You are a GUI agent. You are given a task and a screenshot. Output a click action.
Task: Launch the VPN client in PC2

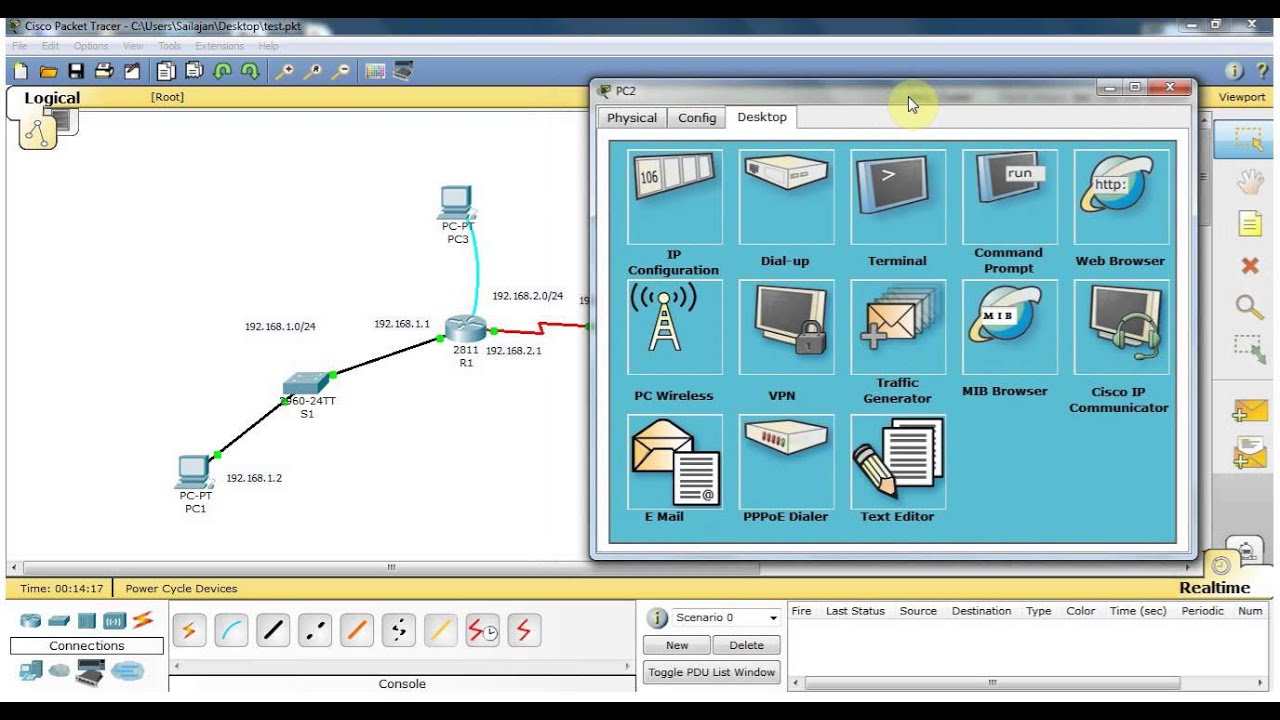(786, 327)
